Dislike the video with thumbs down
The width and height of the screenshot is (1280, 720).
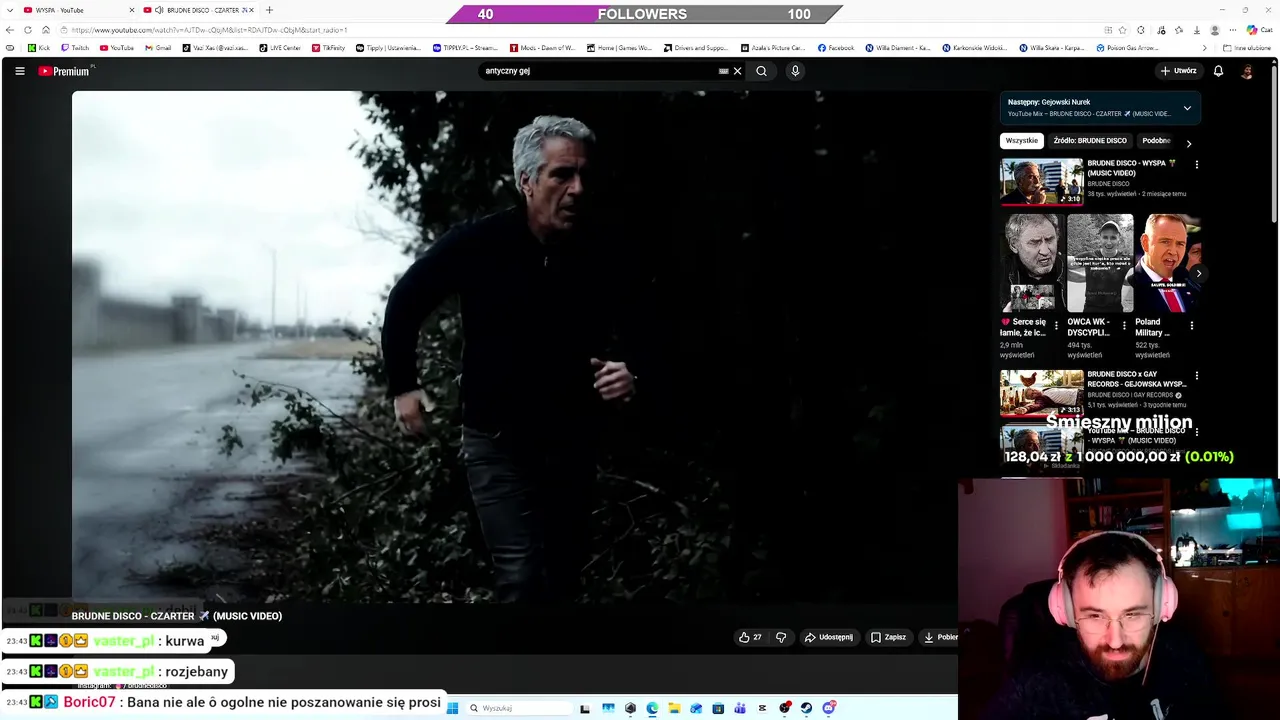point(781,637)
